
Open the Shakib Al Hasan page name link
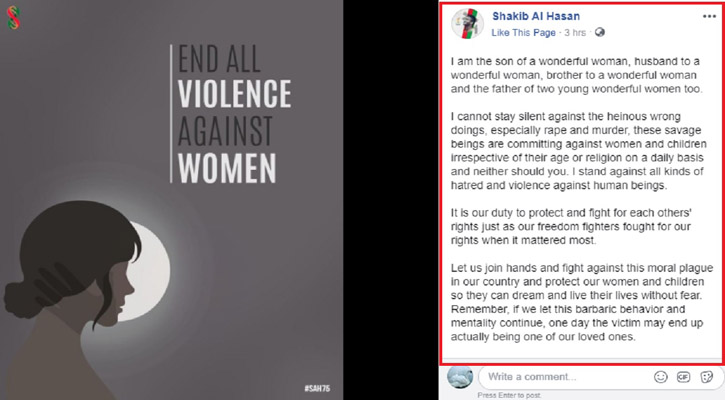[536, 16]
